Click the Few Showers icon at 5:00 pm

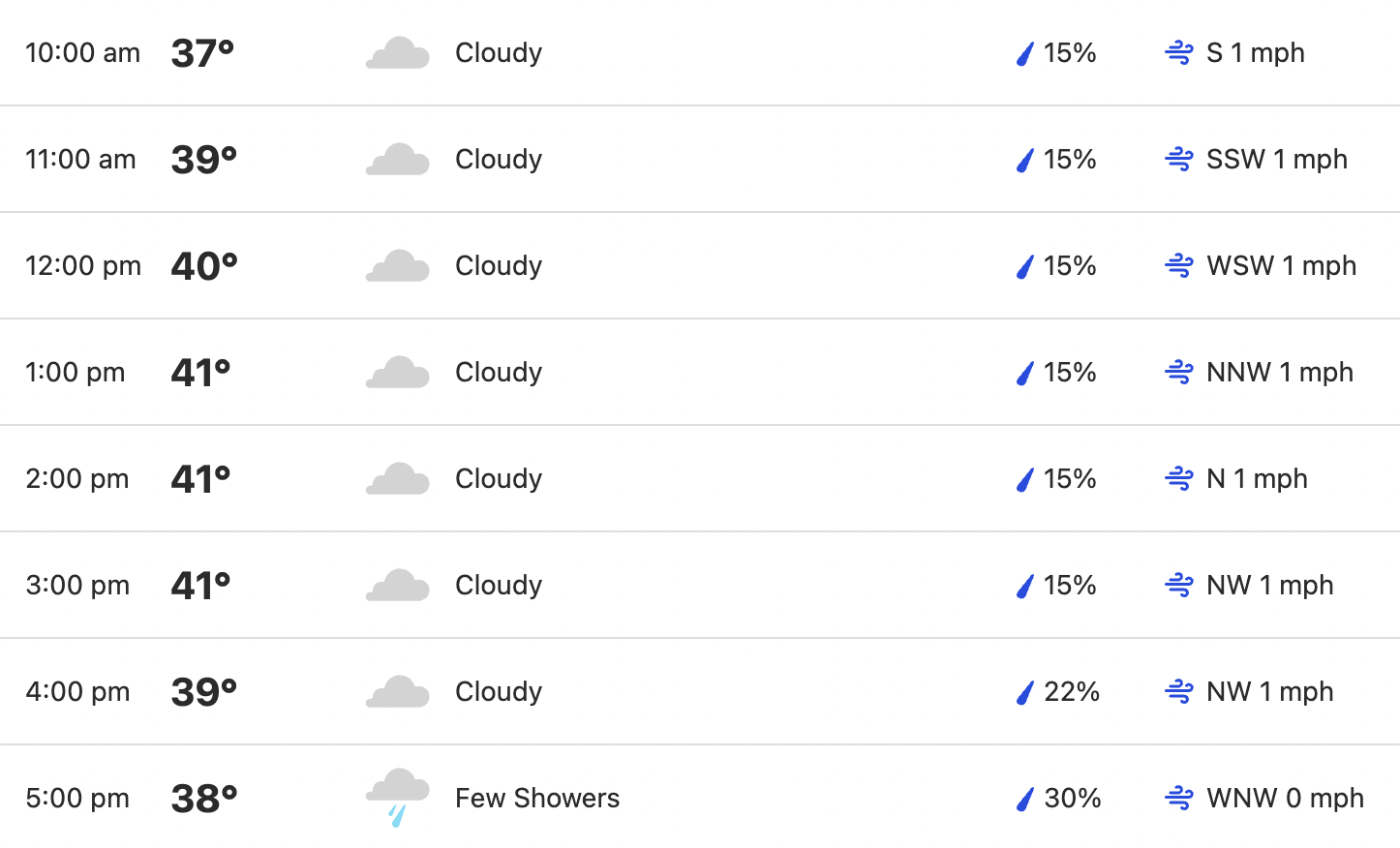coord(397,798)
